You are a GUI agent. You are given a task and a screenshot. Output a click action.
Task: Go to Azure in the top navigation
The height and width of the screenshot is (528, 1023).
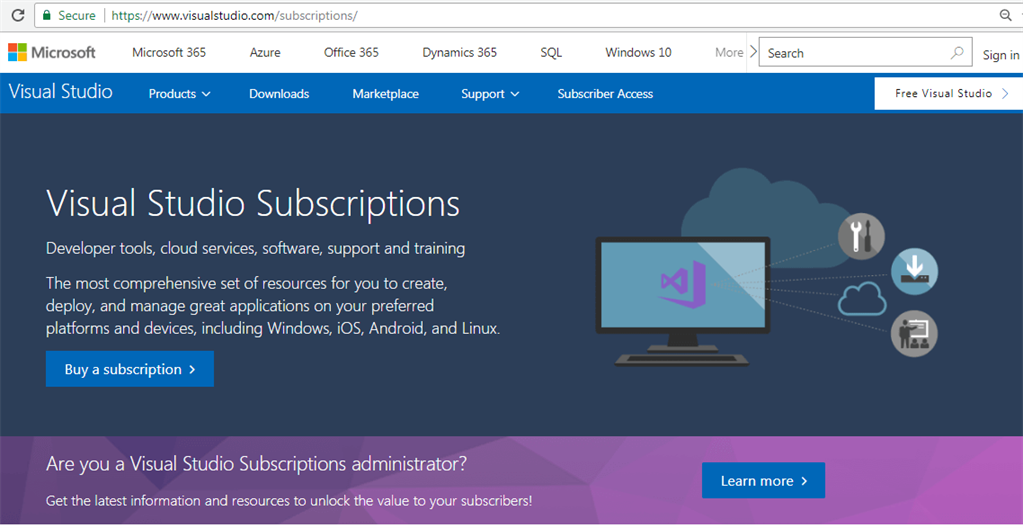[265, 52]
